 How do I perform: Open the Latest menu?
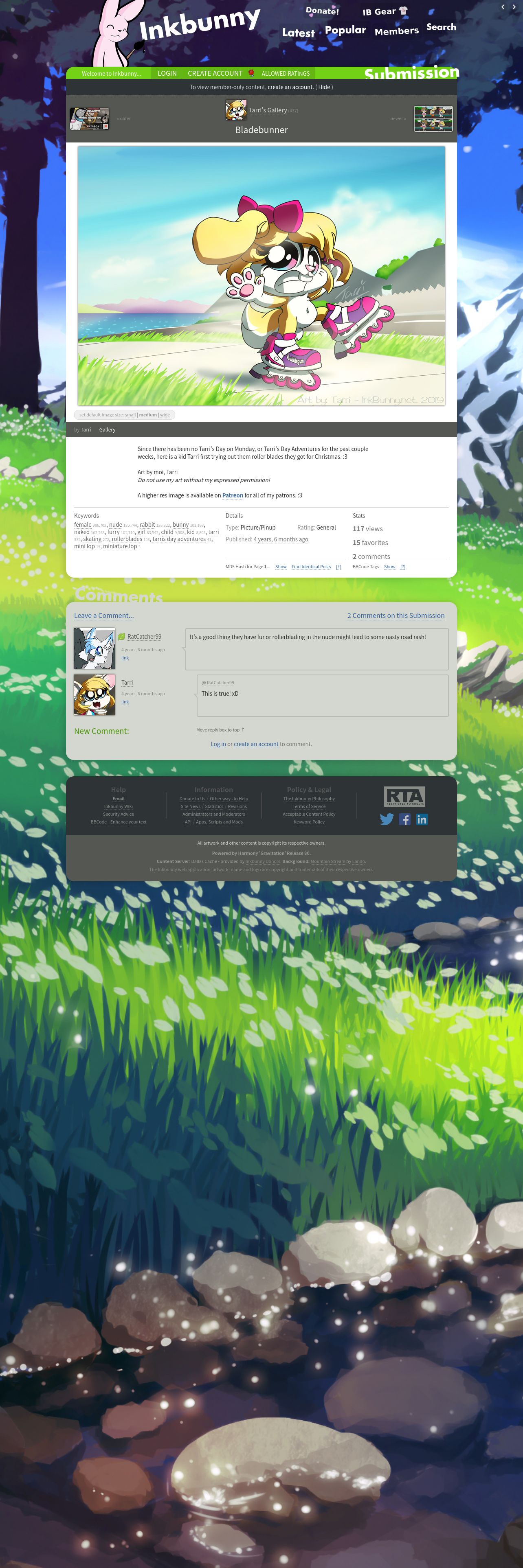(298, 33)
